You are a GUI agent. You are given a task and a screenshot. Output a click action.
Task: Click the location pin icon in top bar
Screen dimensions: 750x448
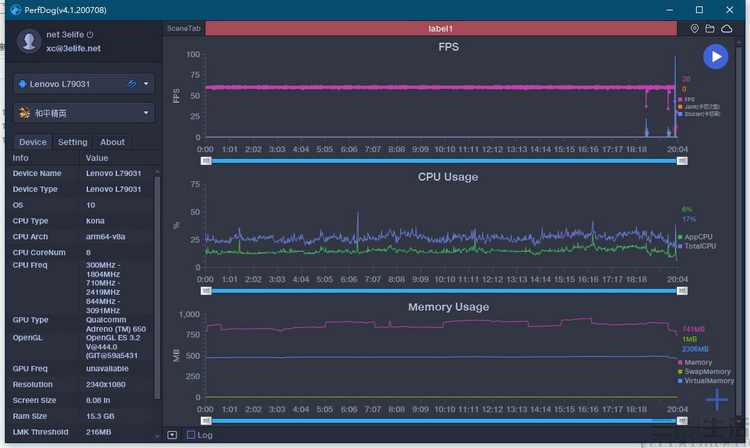694,29
